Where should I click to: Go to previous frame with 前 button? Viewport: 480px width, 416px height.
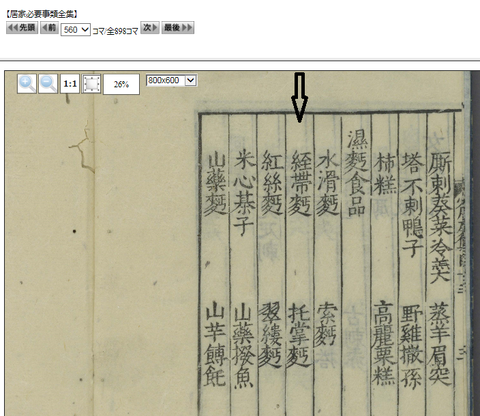click(49, 28)
